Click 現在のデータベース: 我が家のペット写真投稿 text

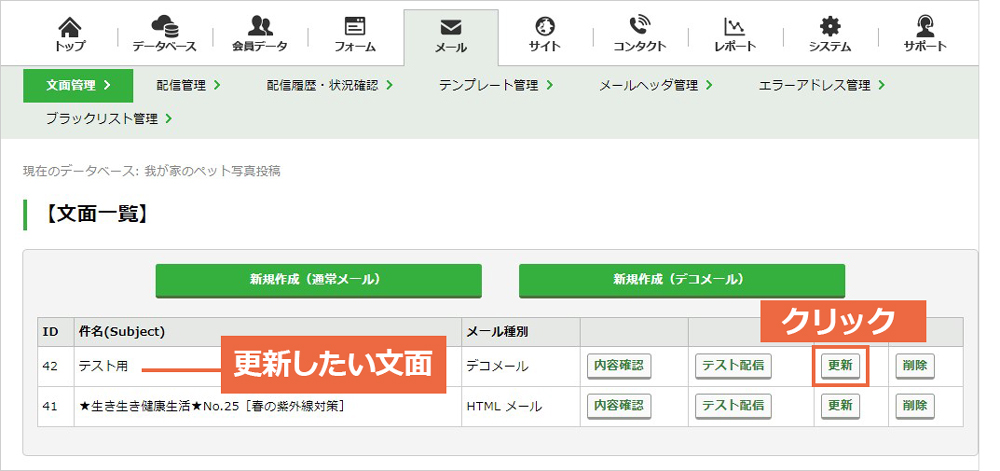(x=152, y=171)
